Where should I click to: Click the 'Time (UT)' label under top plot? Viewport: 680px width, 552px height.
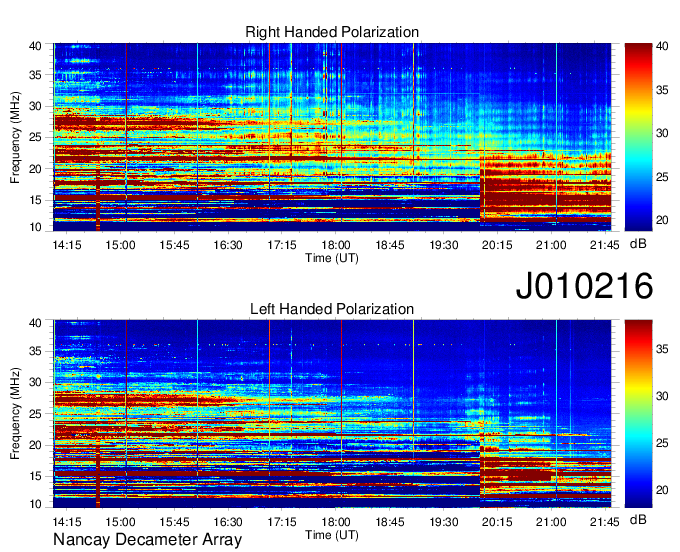332,258
